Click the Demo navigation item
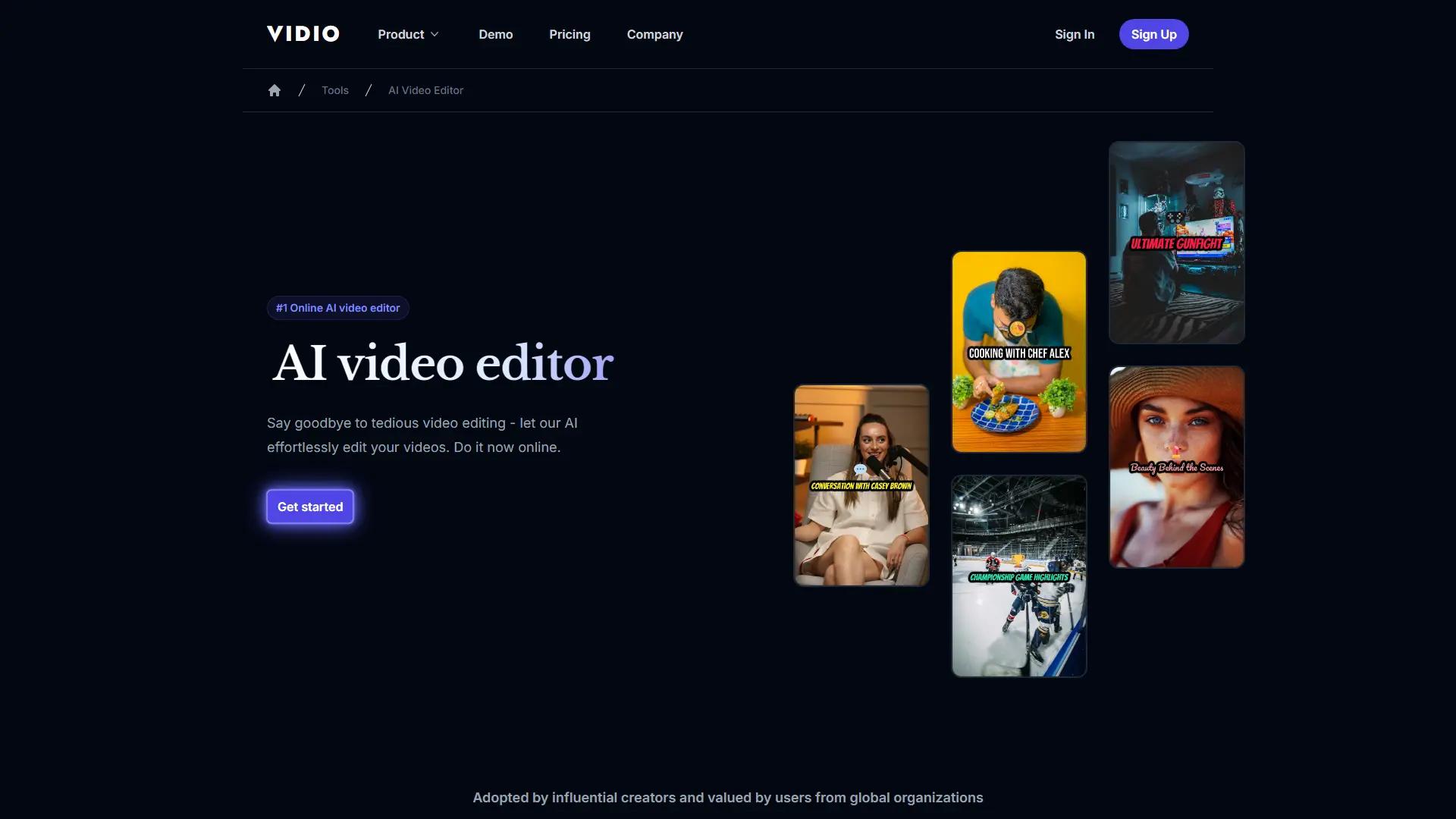 tap(495, 34)
